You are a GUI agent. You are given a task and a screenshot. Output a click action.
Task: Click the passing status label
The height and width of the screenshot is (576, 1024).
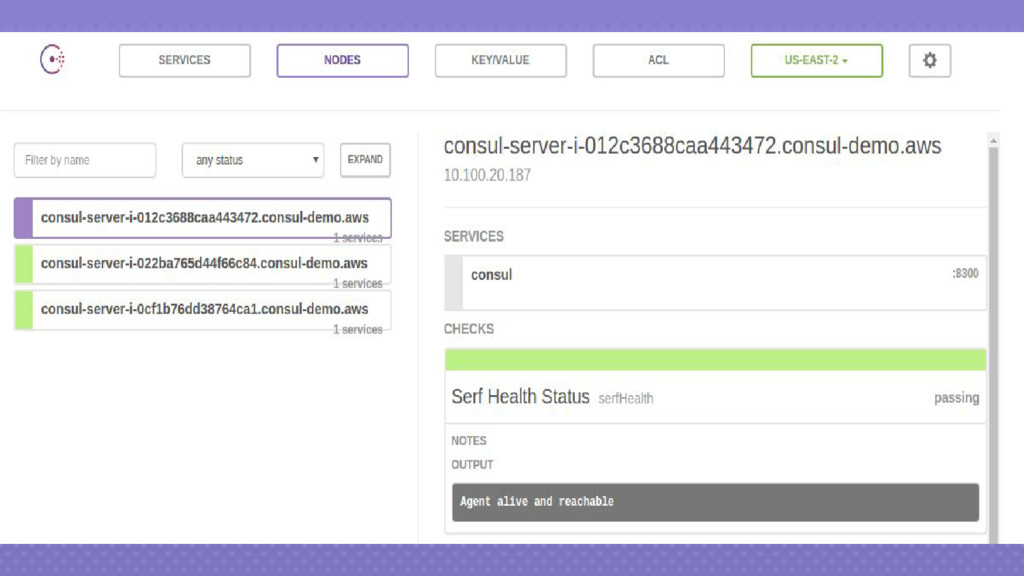(x=956, y=398)
